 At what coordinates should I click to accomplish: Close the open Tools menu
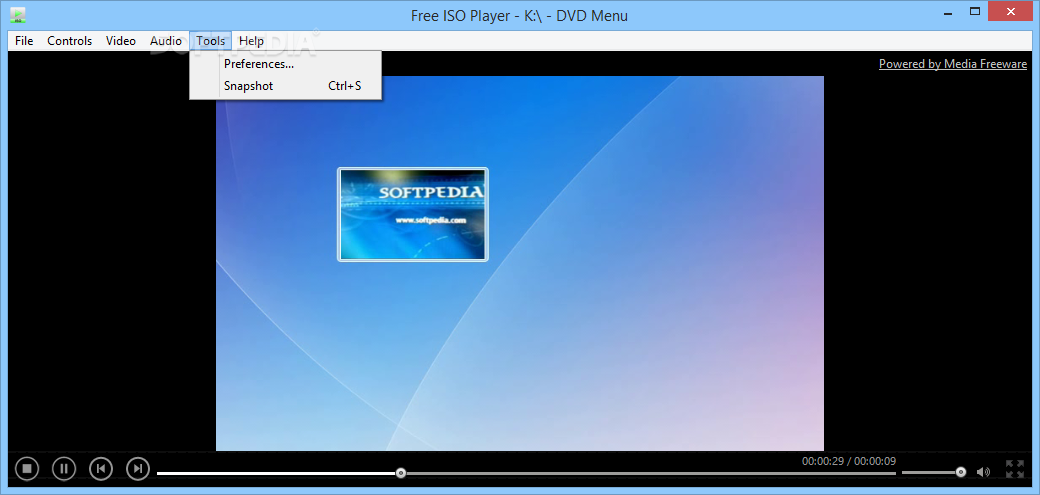tap(211, 41)
